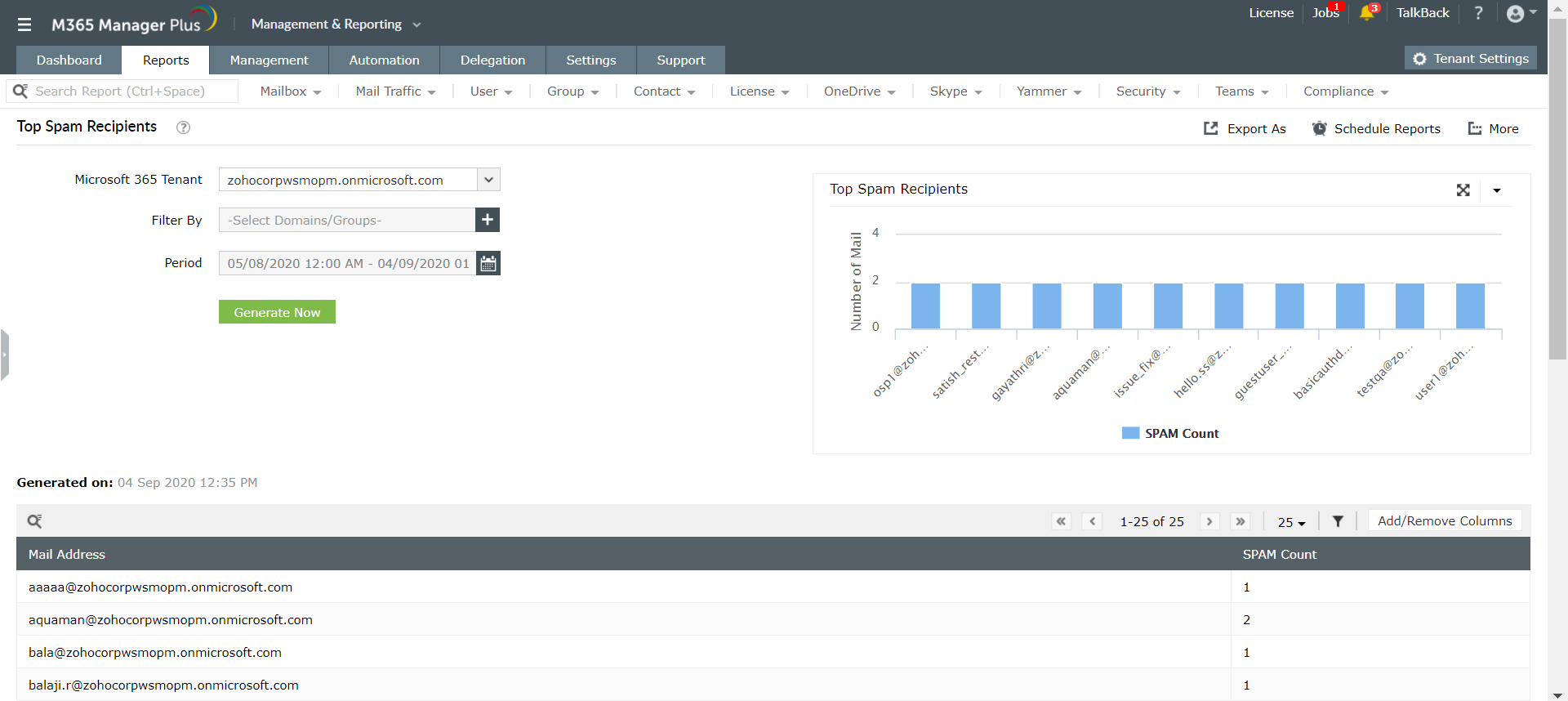The width and height of the screenshot is (1568, 701).
Task: Sort by the Mail Address column header
Action: (x=67, y=554)
